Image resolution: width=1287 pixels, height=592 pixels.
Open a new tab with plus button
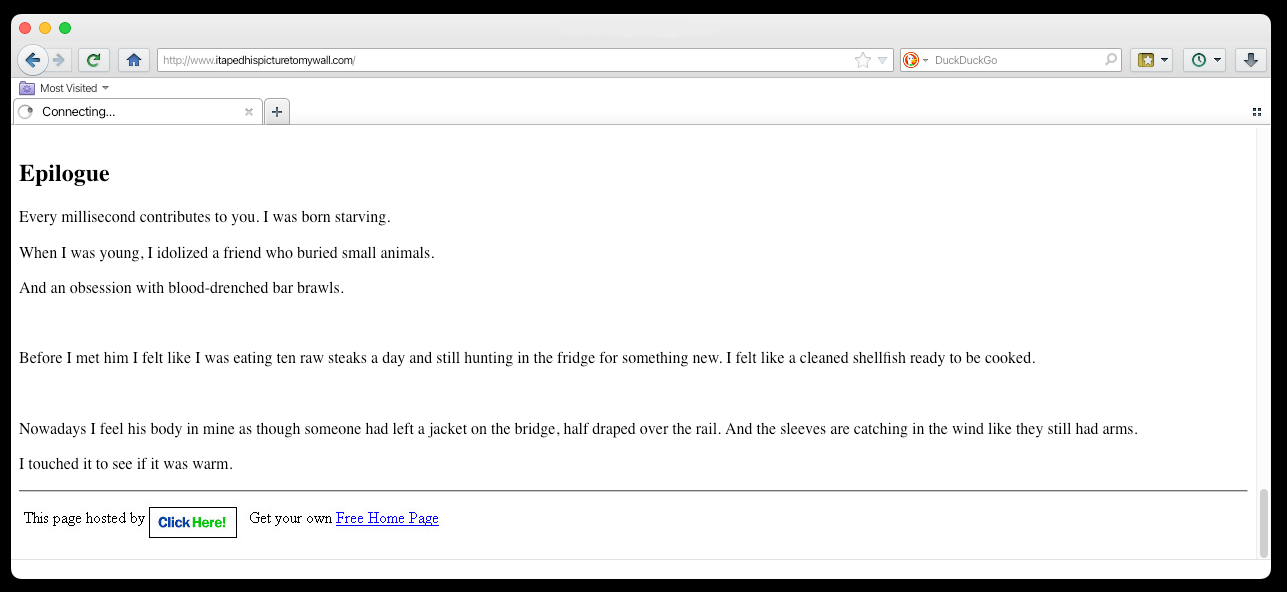tap(277, 112)
